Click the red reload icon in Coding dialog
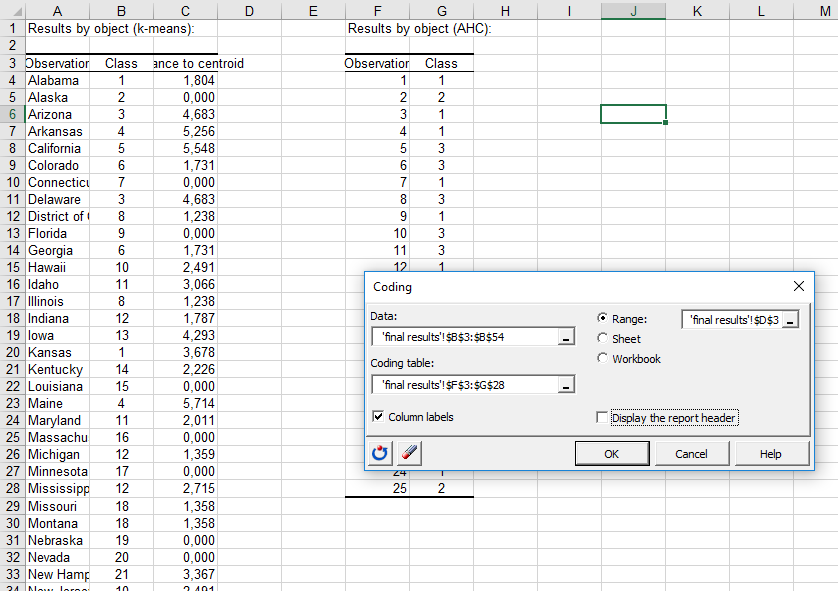 [379, 453]
